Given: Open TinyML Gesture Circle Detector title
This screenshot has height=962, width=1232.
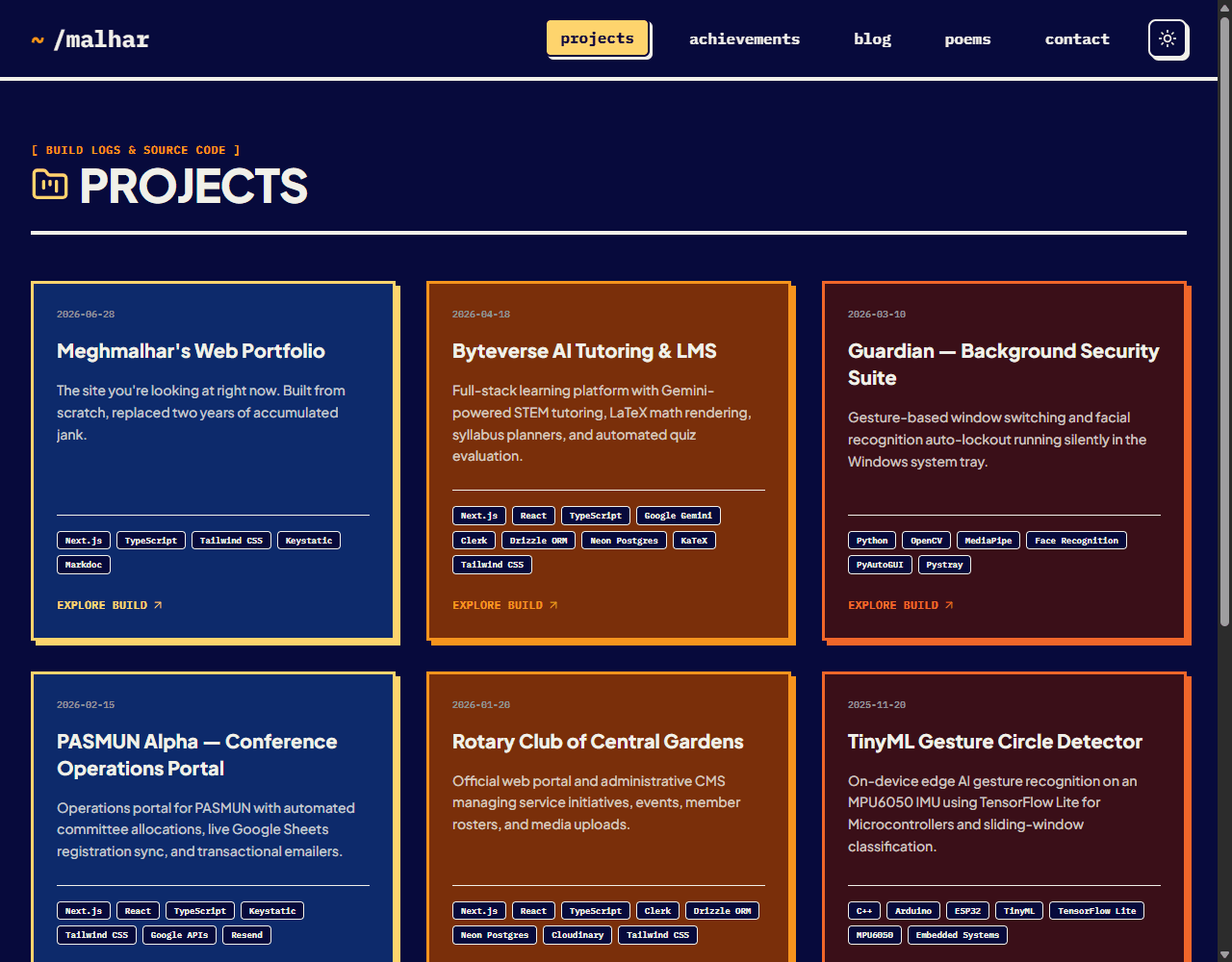Looking at the screenshot, I should point(995,742).
